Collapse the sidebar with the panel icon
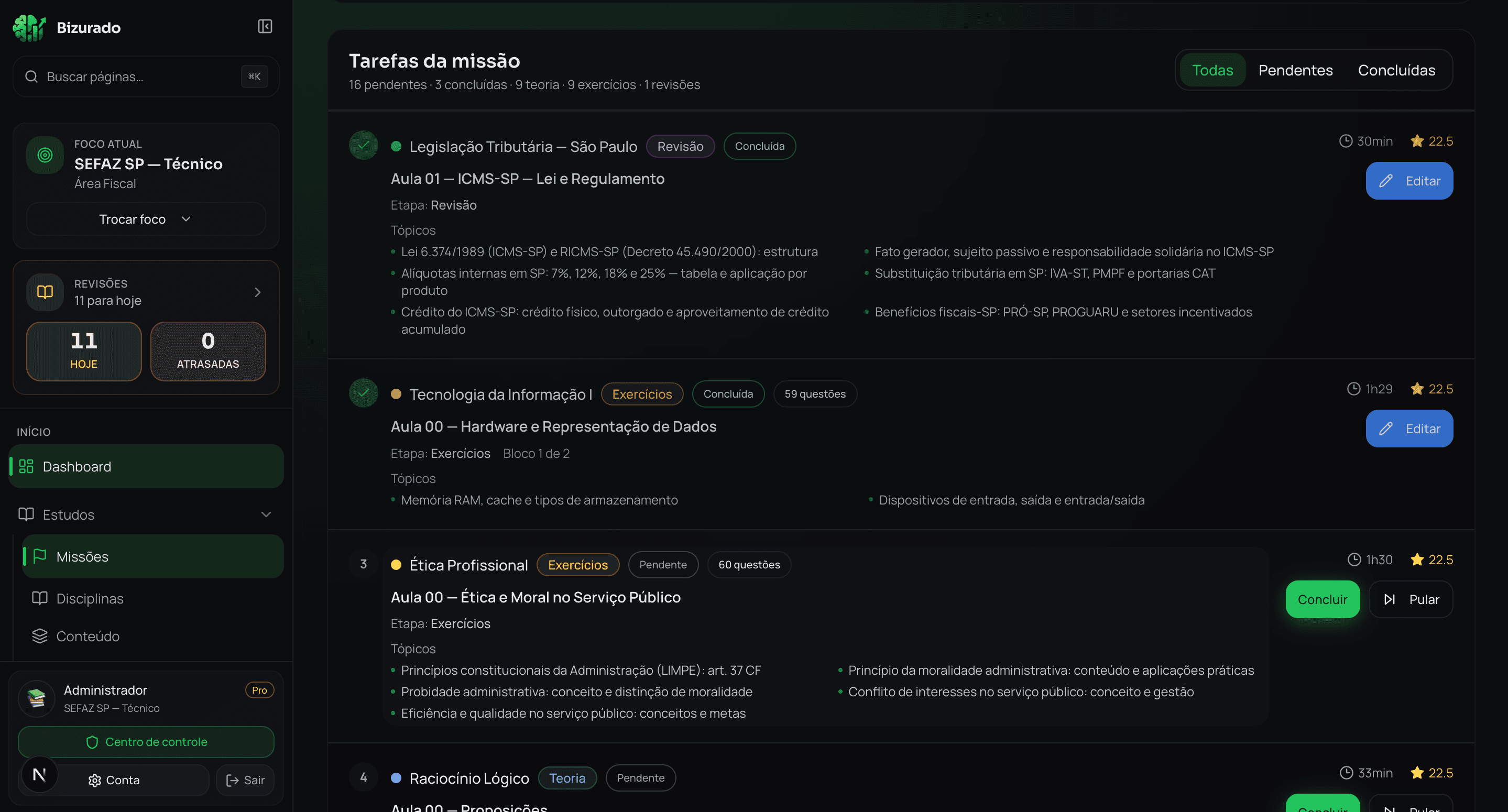This screenshot has width=1508, height=812. tap(265, 26)
